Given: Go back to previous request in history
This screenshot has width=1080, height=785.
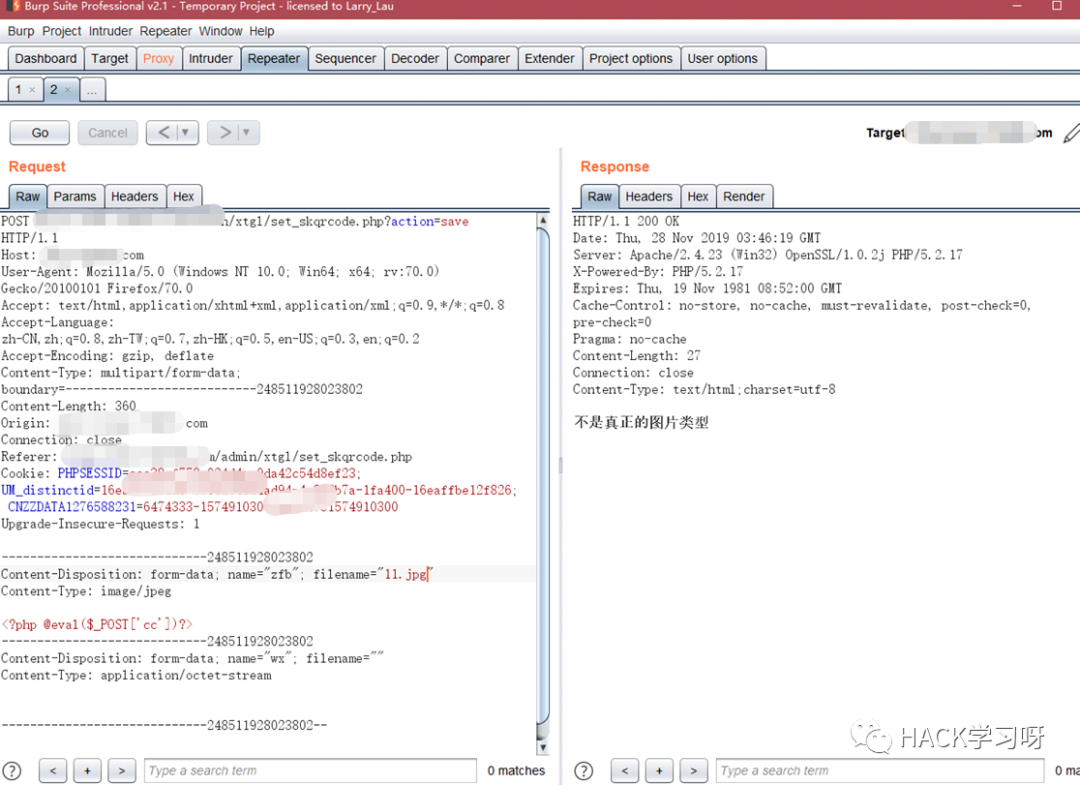Looking at the screenshot, I should 163,132.
